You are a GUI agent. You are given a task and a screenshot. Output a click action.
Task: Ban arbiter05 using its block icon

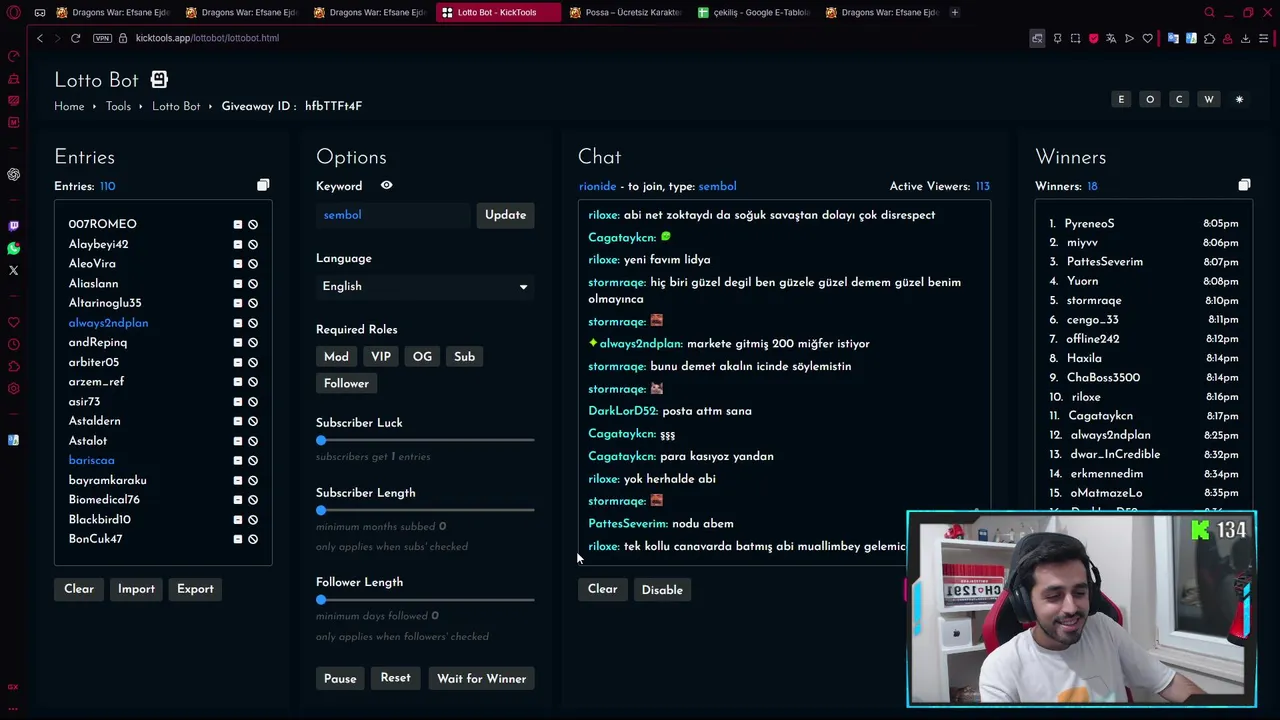pyautogui.click(x=253, y=362)
